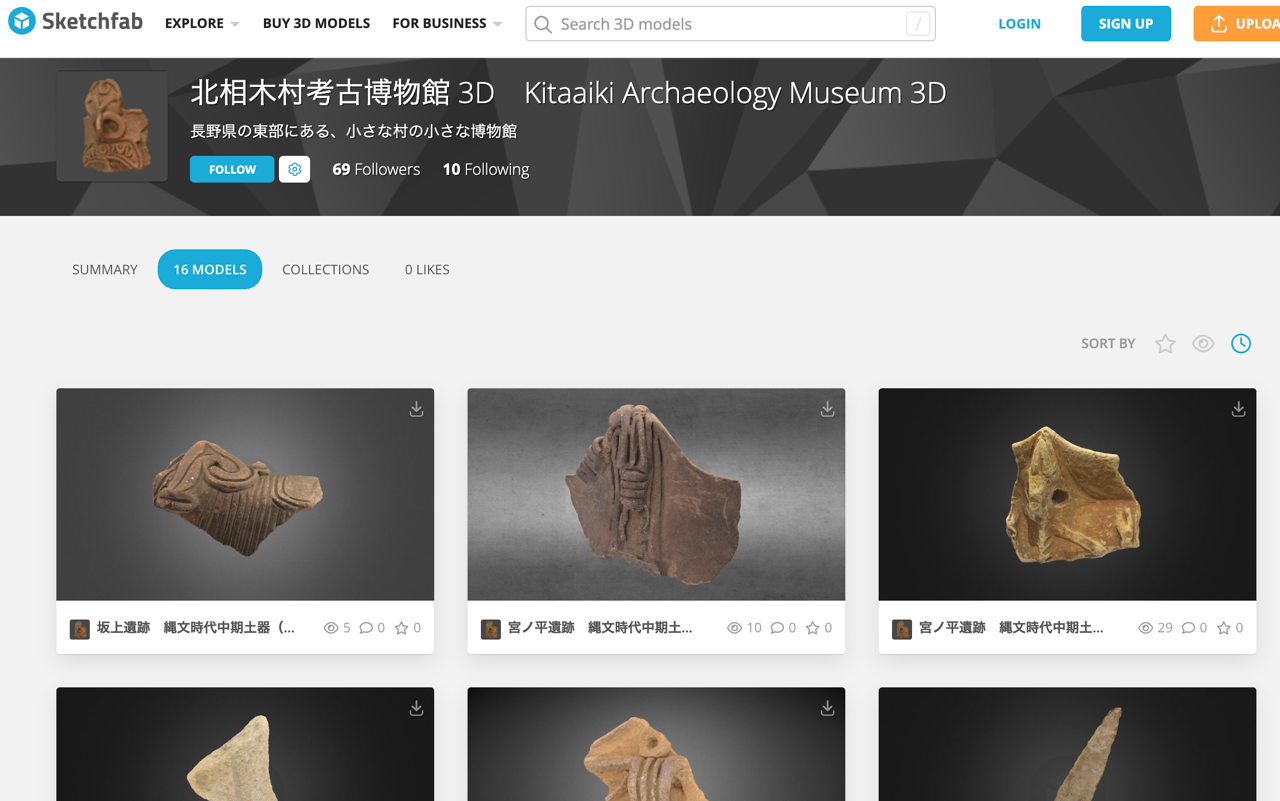Screen dimensions: 1280x801
Task: Click the 坂上遺跡 縄文時代中期土器 title
Action: pyautogui.click(x=196, y=628)
